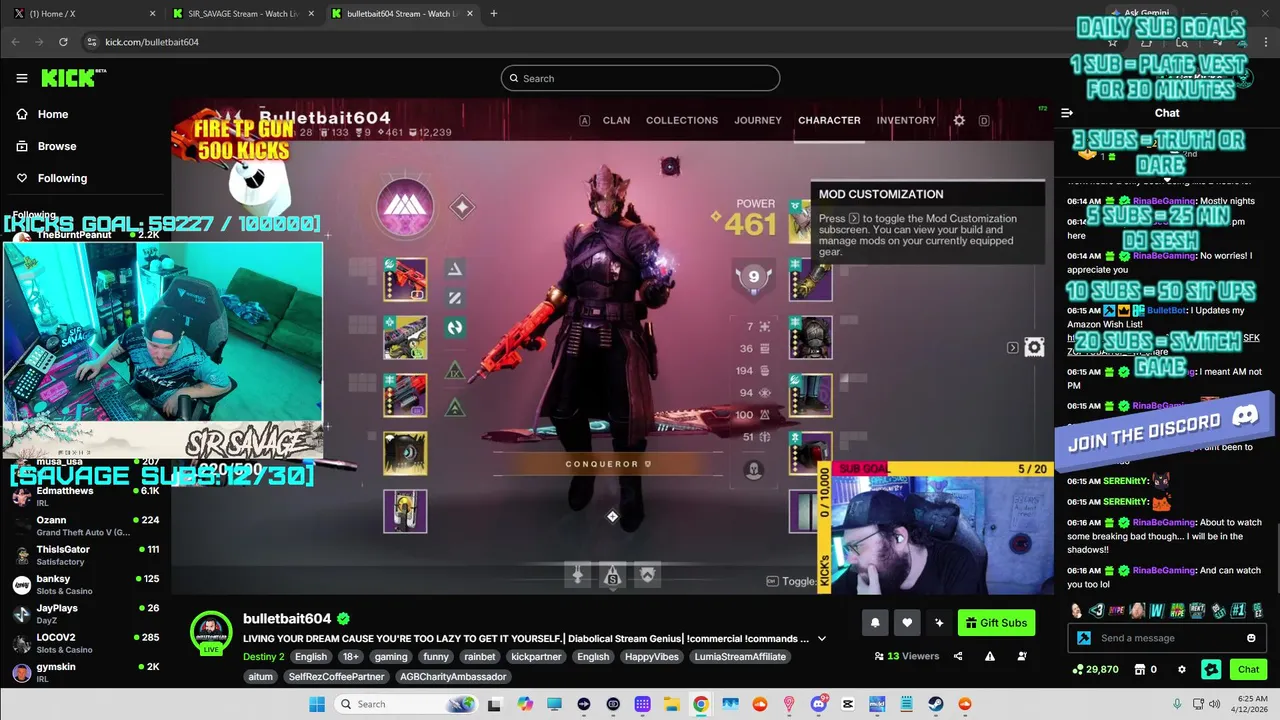Screen dimensions: 1280x720
Task: Open chat settings gear icon
Action: tap(1181, 669)
